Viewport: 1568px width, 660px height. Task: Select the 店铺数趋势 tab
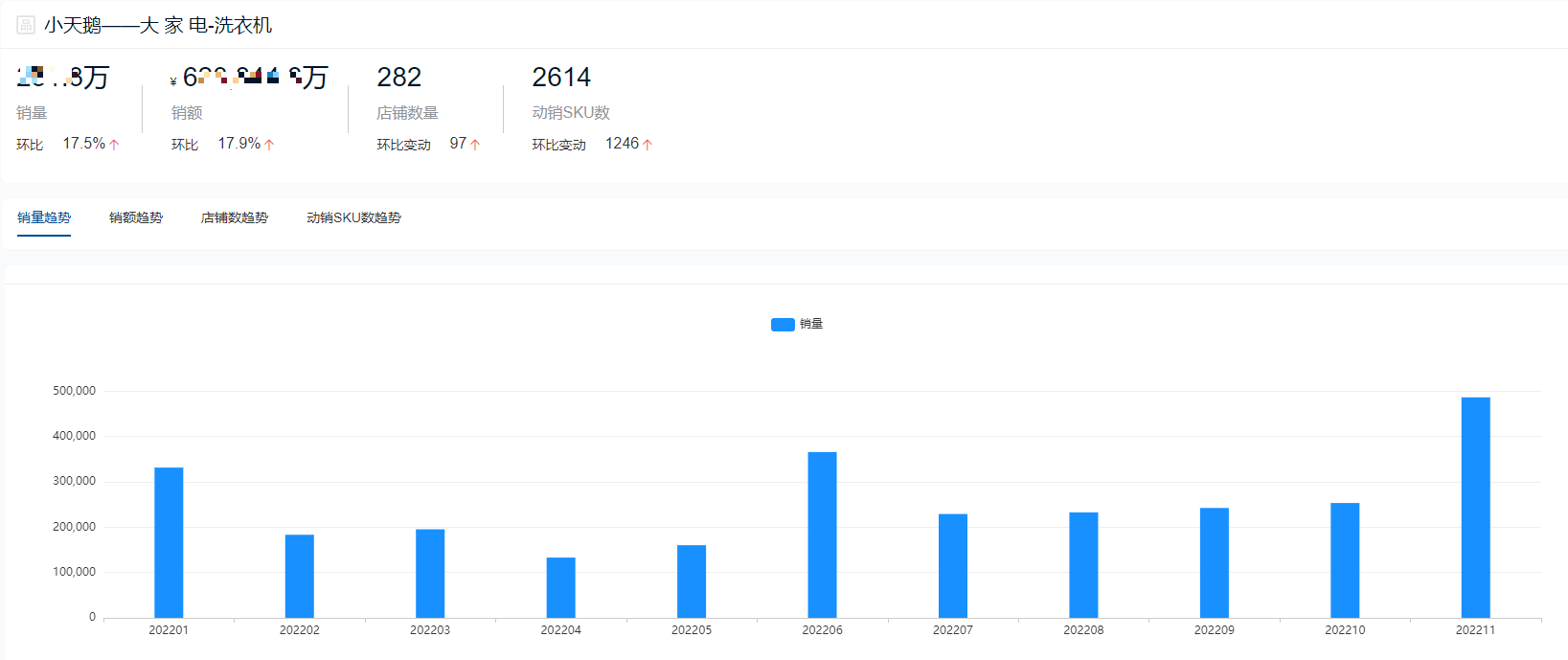(235, 217)
